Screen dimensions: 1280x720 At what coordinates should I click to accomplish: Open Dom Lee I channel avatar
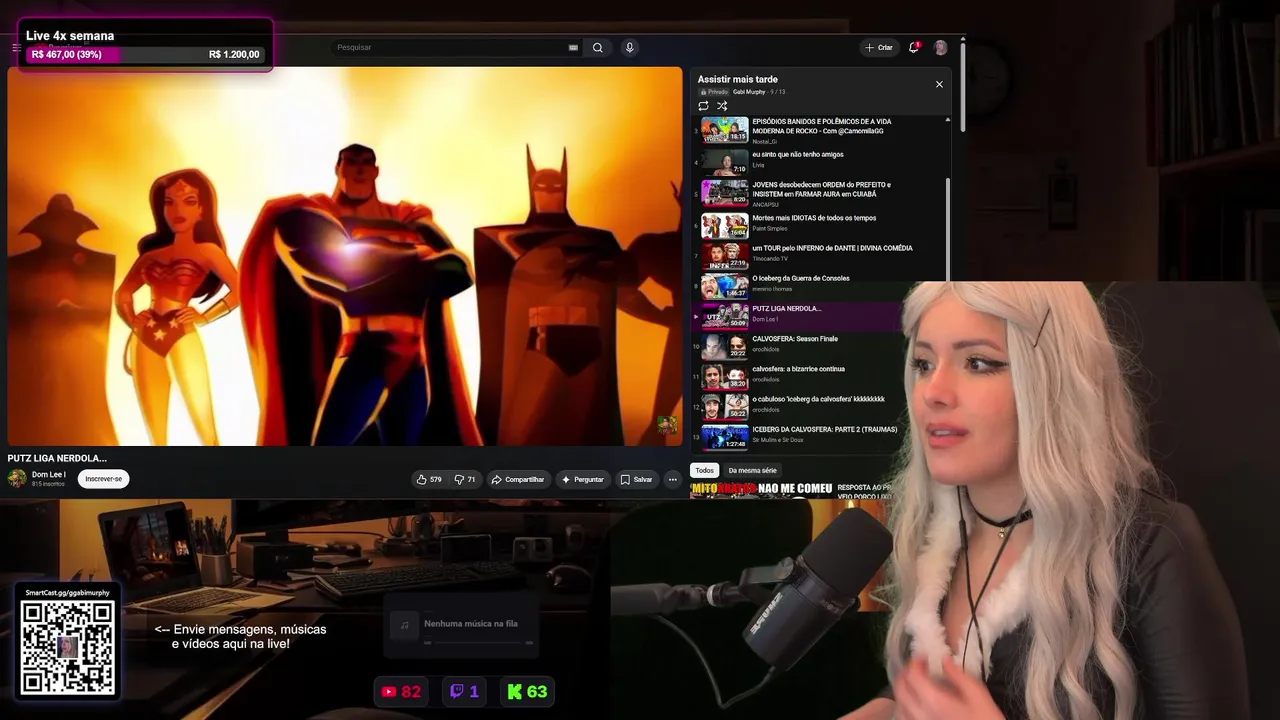click(x=17, y=479)
